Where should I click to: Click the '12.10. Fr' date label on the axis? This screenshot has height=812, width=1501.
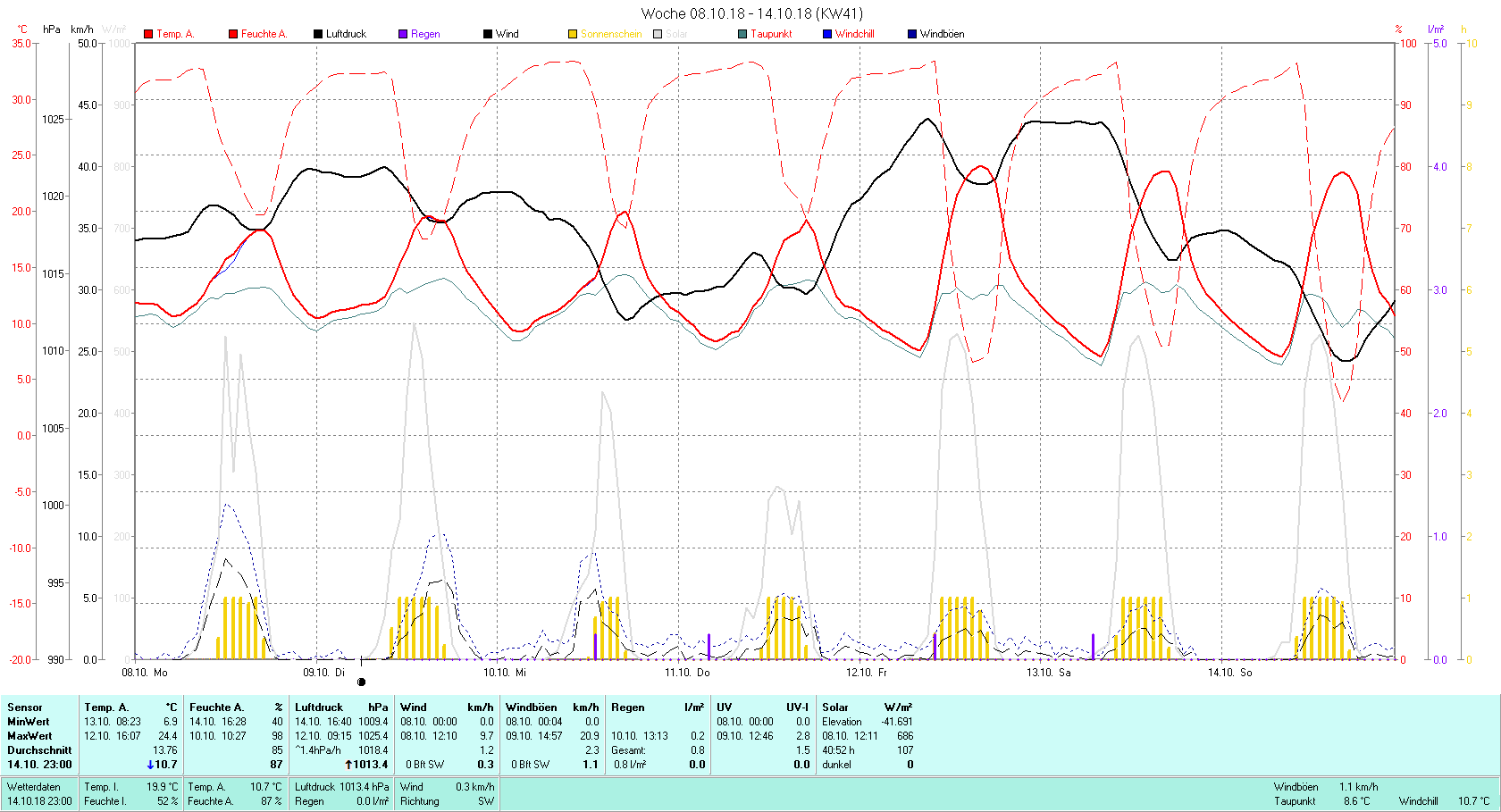867,673
